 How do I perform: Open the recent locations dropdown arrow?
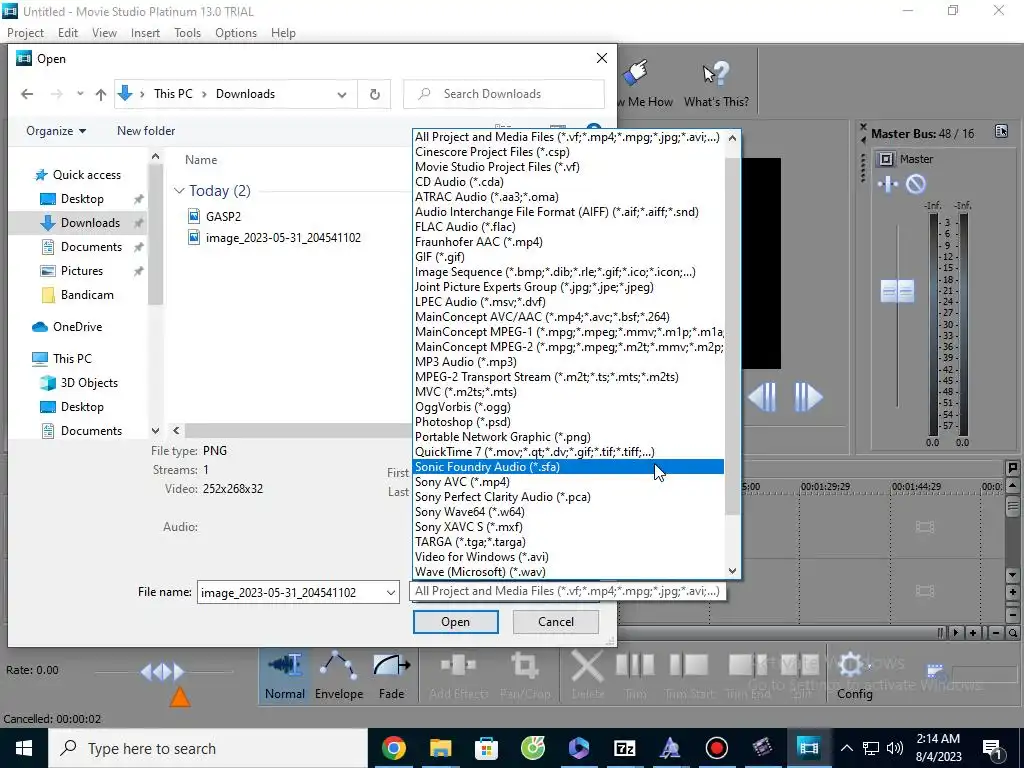coord(80,94)
